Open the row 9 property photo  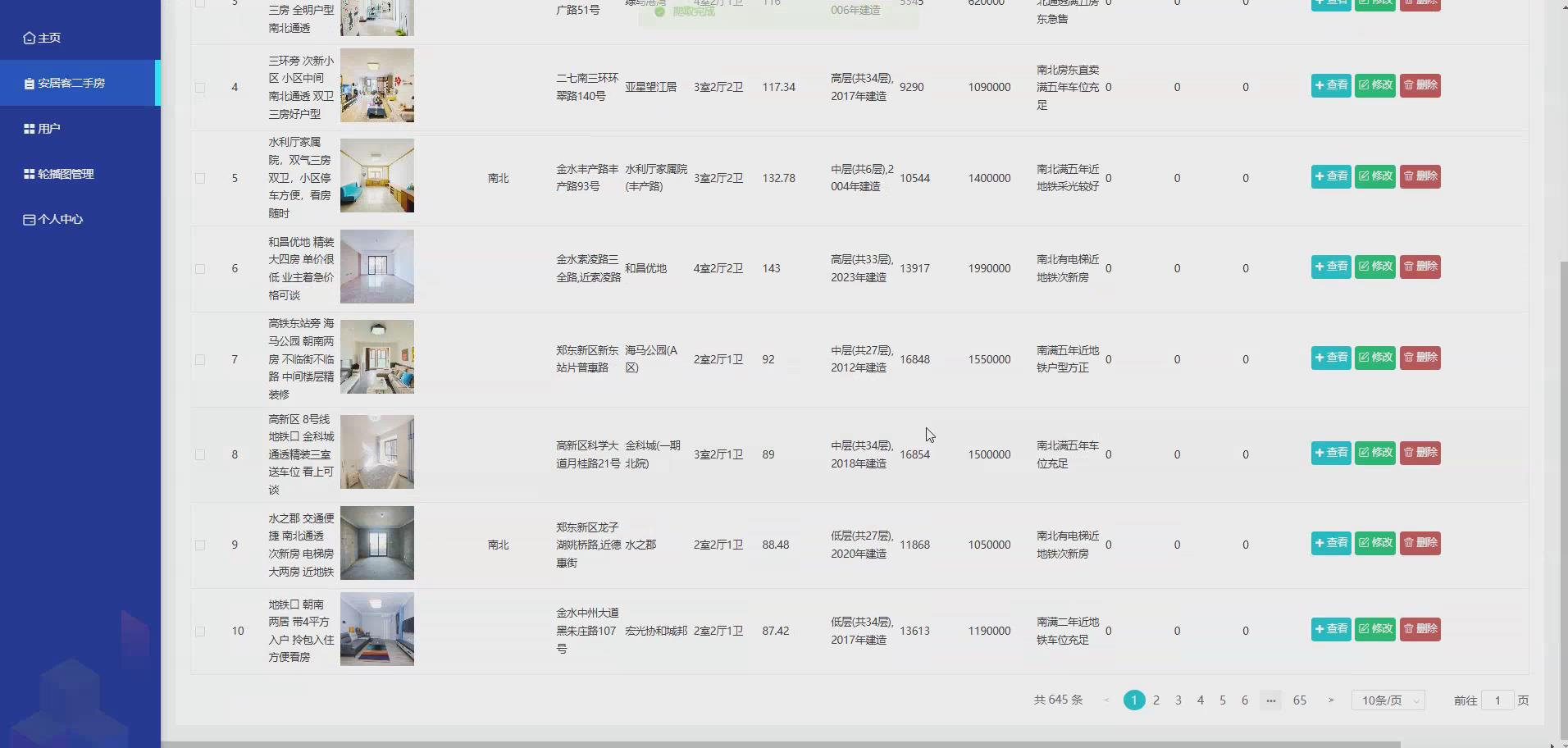pyautogui.click(x=377, y=543)
